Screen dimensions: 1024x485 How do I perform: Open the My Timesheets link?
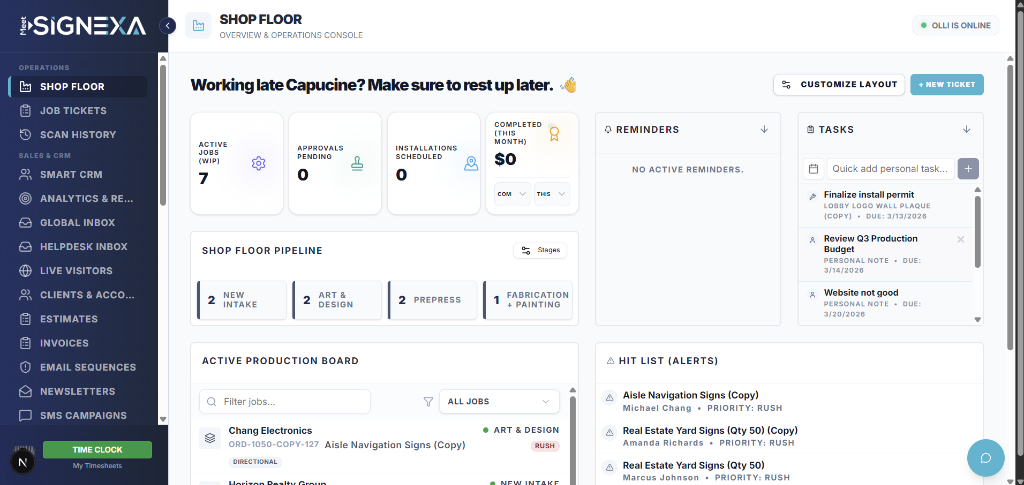(x=97, y=466)
